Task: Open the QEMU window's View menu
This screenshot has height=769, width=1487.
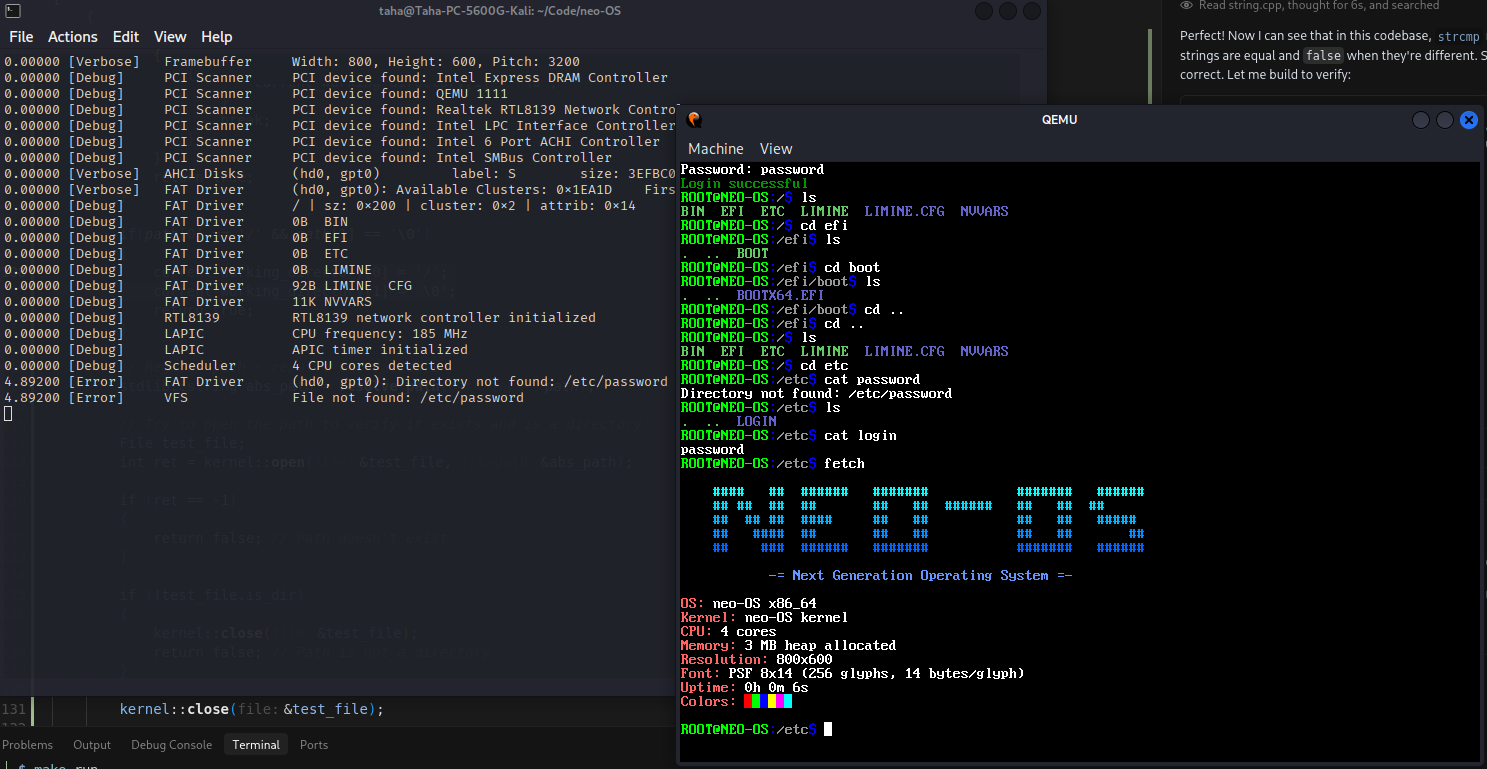Action: tap(776, 148)
